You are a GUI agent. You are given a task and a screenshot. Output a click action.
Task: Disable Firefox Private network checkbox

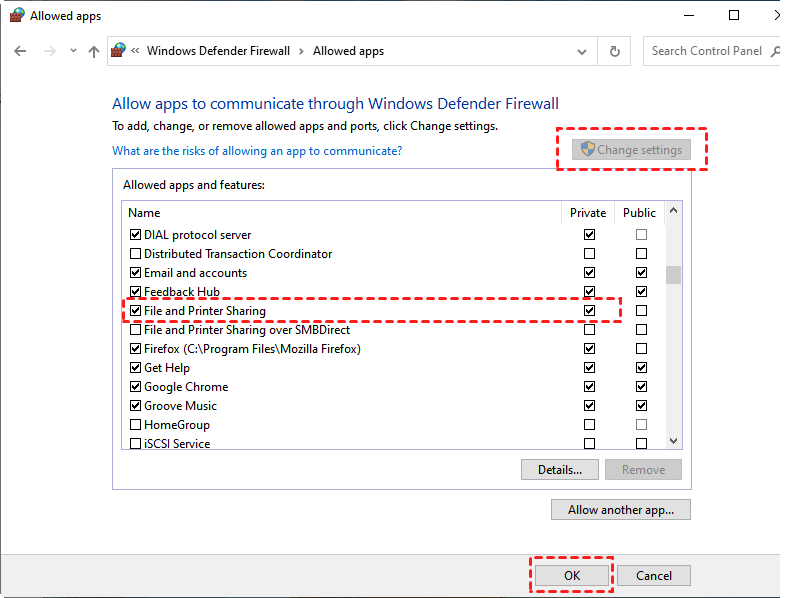[589, 349]
